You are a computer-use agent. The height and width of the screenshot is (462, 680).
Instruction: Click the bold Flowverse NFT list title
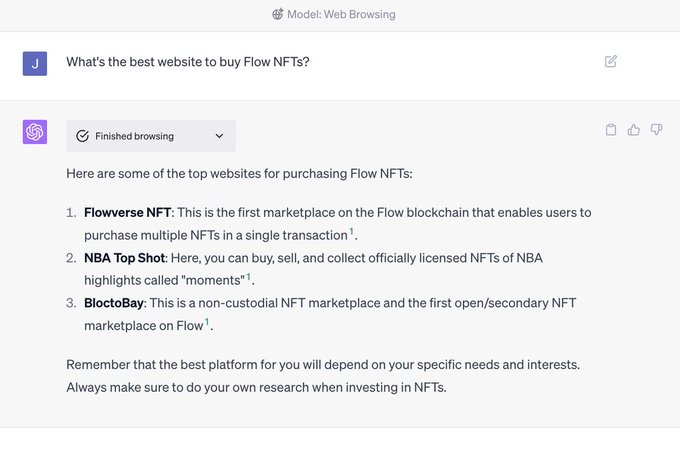tap(129, 212)
